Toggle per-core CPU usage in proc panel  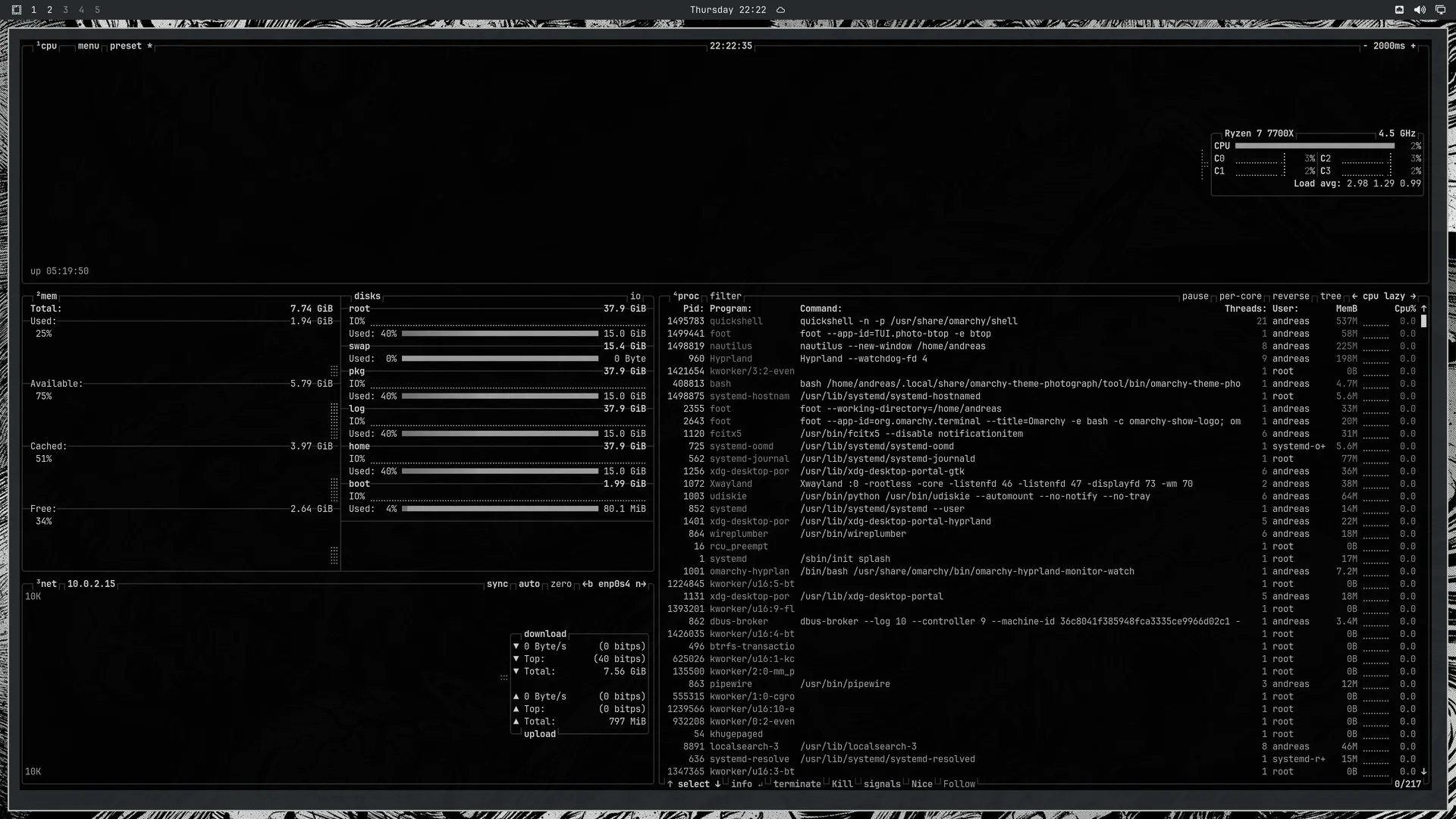point(1241,297)
